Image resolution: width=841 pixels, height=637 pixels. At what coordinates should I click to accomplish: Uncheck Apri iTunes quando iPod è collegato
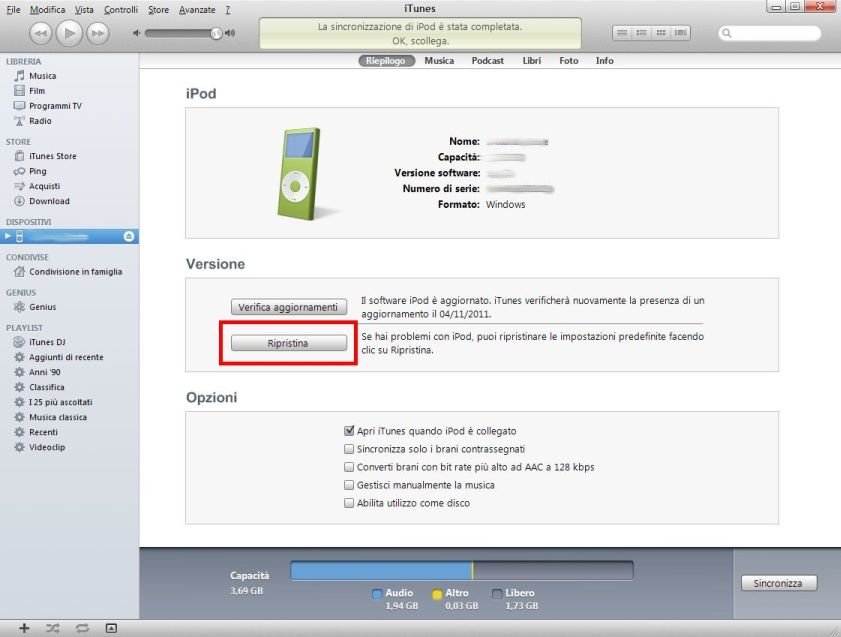[349, 431]
